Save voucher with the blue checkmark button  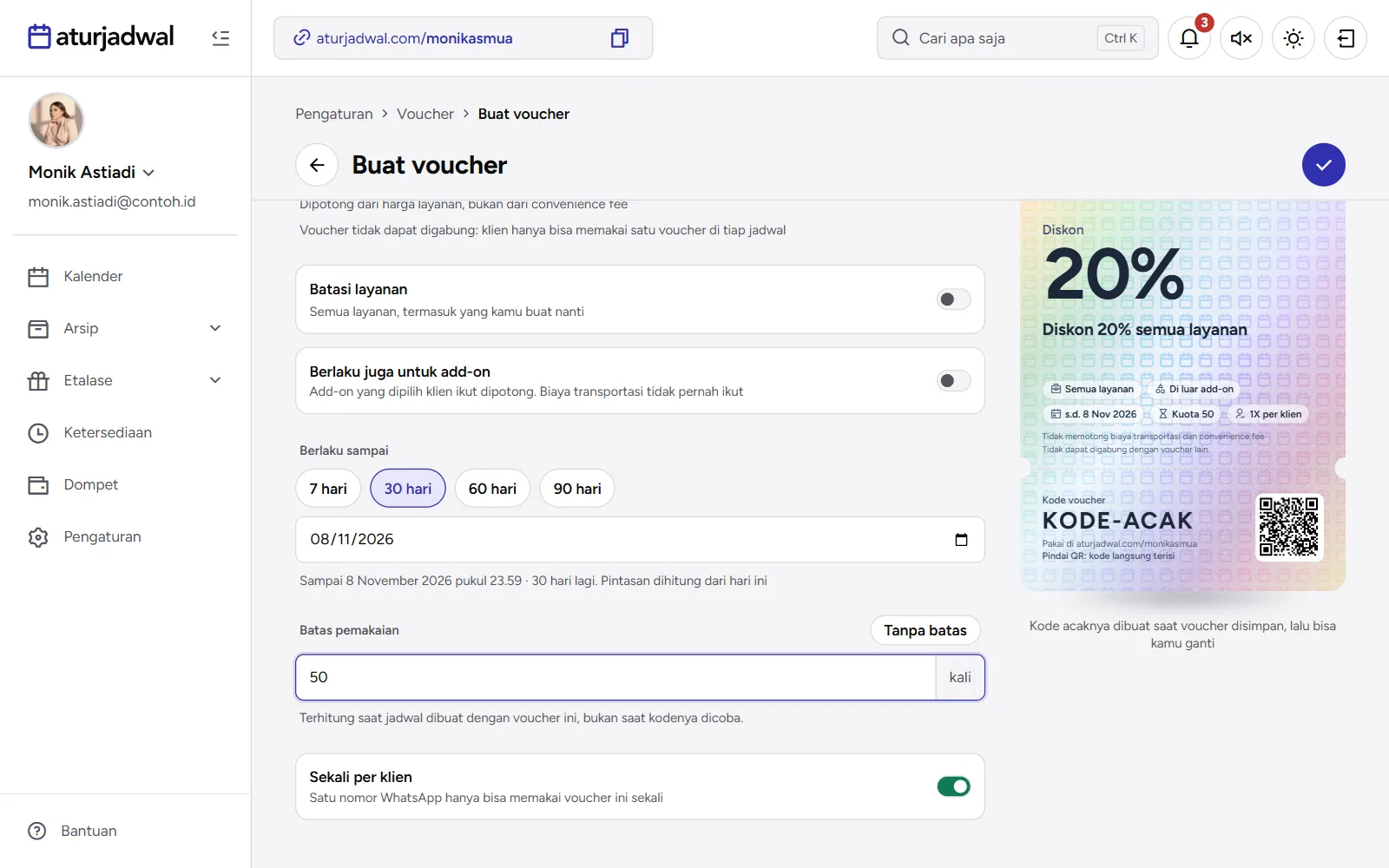click(x=1324, y=165)
